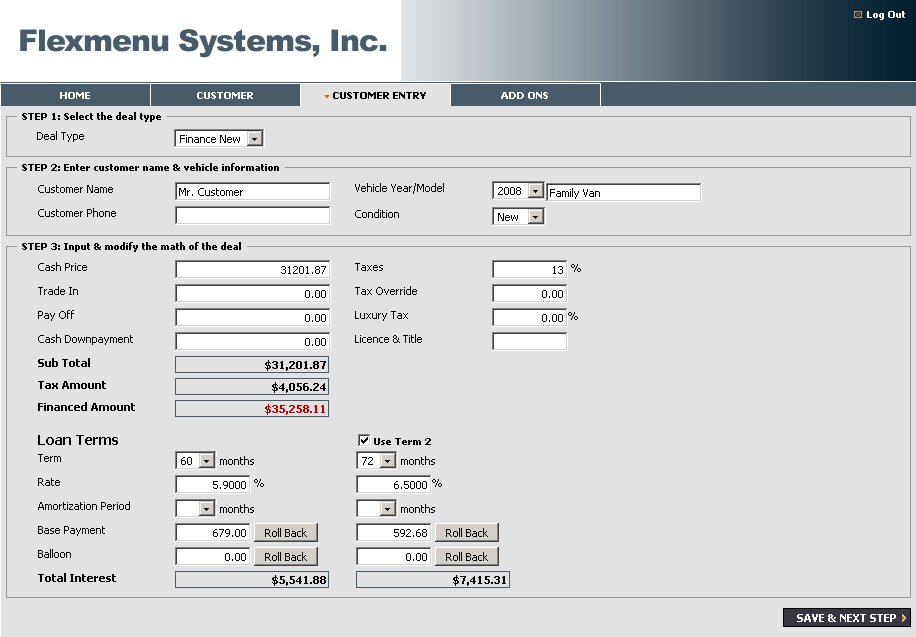Switch to the CUSTOMER tab
This screenshot has height=637, width=916.
225,95
